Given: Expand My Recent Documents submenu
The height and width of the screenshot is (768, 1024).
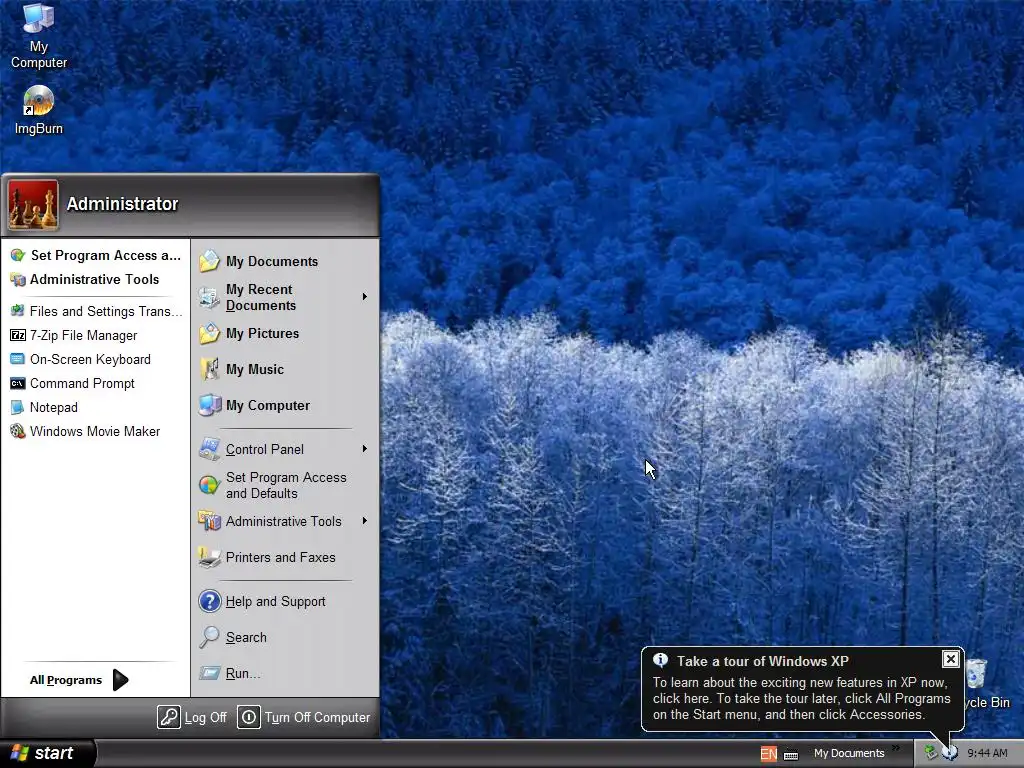Looking at the screenshot, I should pyautogui.click(x=364, y=297).
